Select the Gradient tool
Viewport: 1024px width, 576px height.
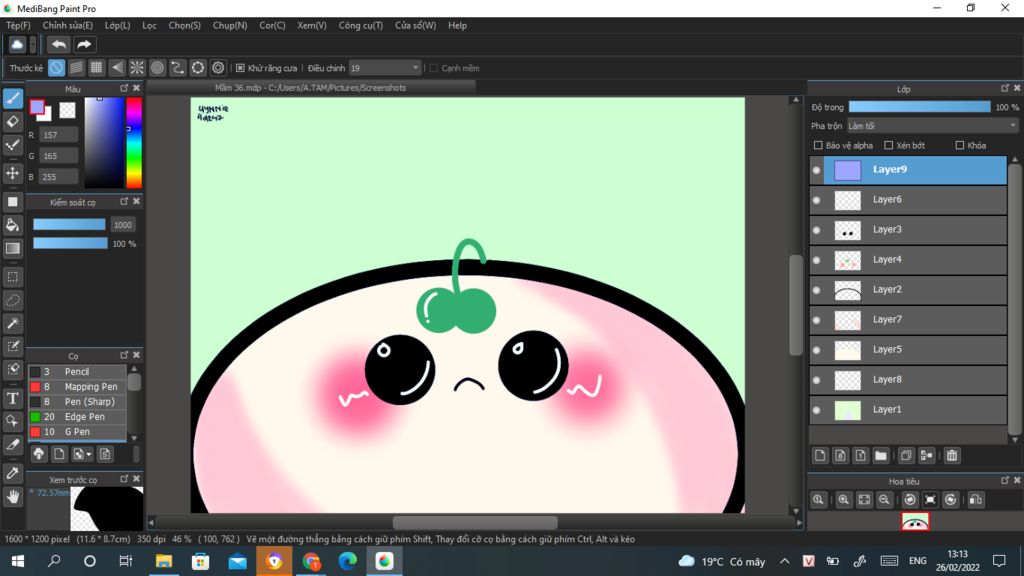12,248
